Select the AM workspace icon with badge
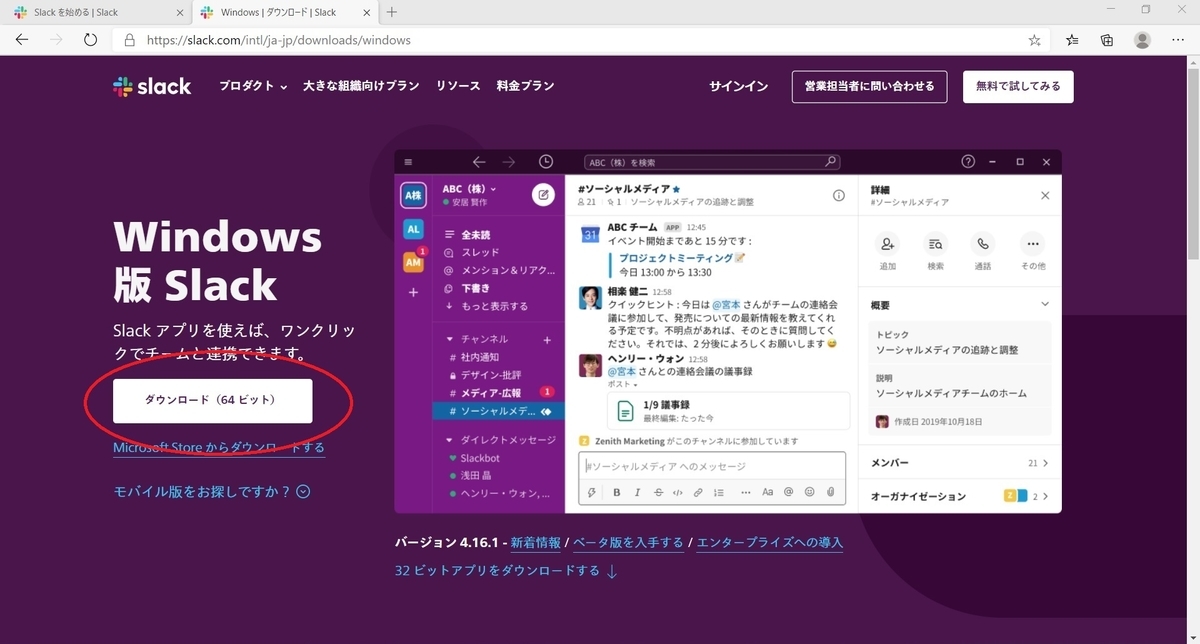This screenshot has height=644, width=1200. tap(413, 261)
